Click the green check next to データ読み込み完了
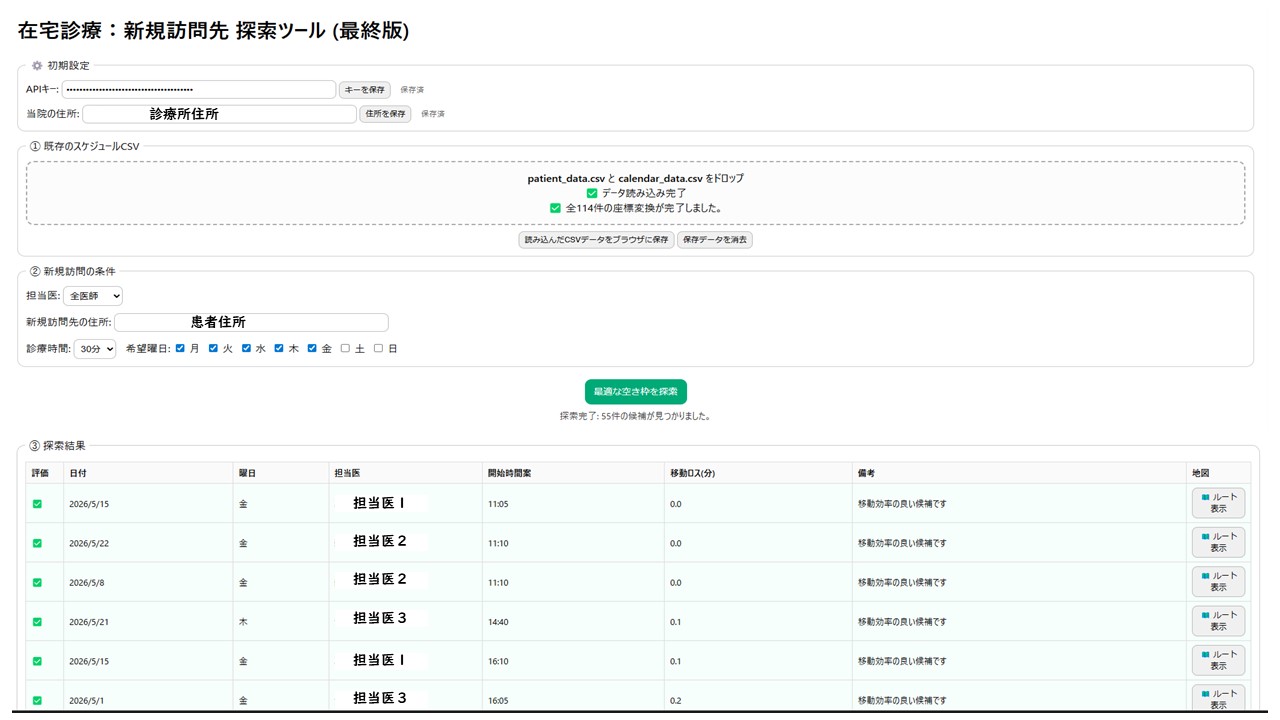The width and height of the screenshot is (1280, 720). [592, 193]
